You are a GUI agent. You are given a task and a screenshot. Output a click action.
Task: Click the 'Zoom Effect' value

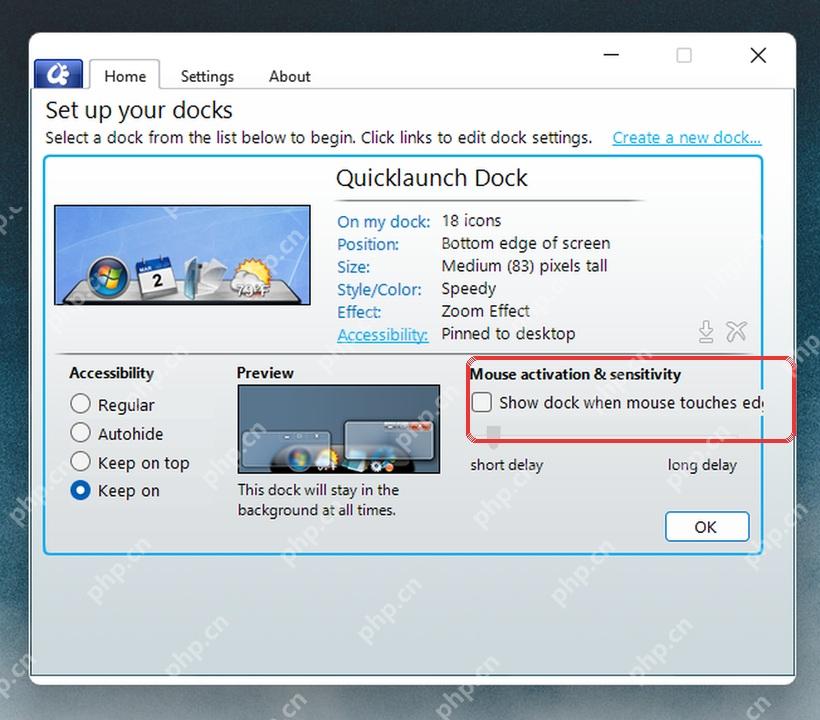pos(485,311)
